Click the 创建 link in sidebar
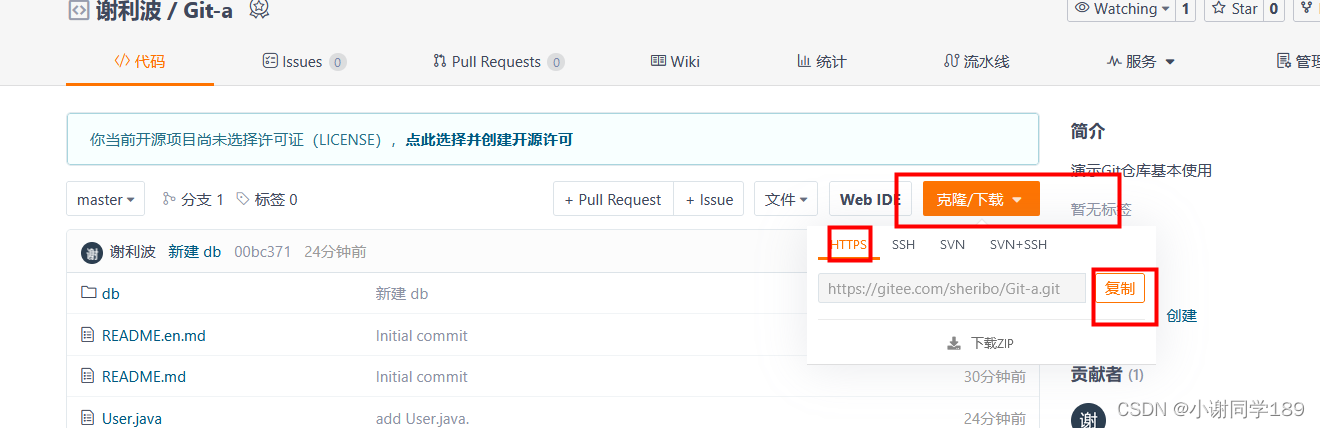 pyautogui.click(x=1181, y=315)
